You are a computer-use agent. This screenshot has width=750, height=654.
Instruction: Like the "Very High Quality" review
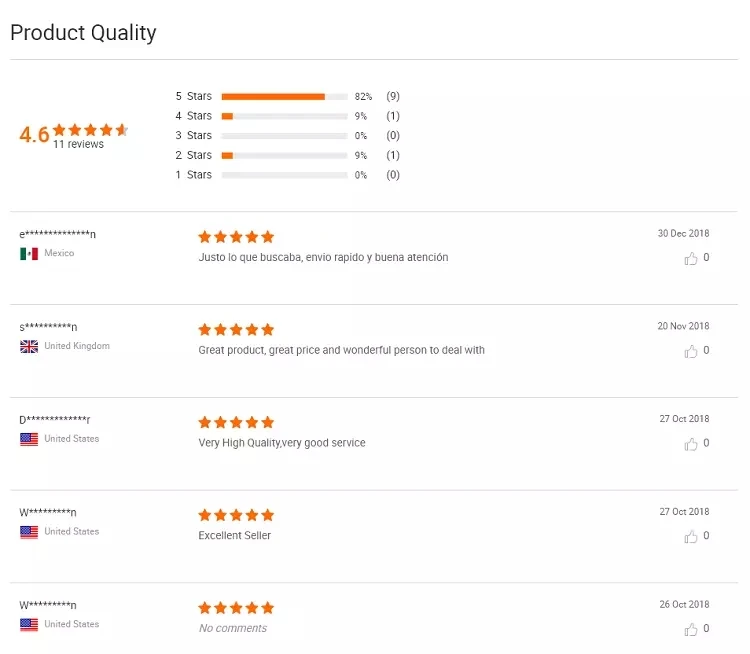[691, 444]
